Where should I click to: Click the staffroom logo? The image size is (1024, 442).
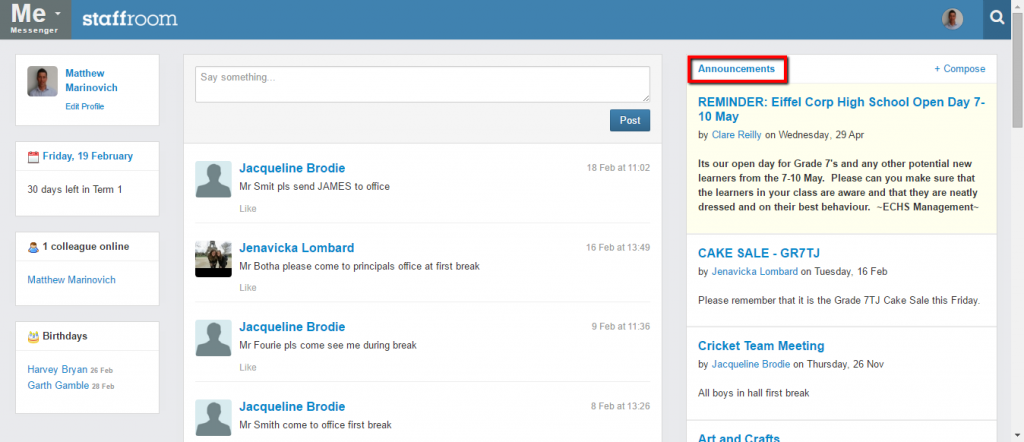129,19
